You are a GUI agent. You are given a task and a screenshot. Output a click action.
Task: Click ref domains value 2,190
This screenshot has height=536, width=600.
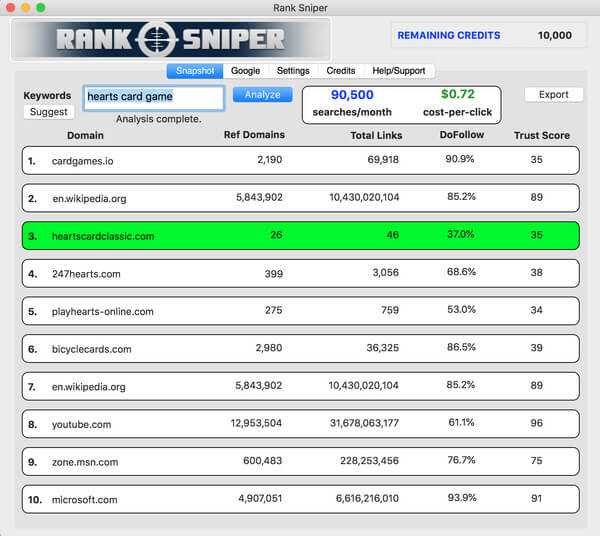(x=269, y=160)
